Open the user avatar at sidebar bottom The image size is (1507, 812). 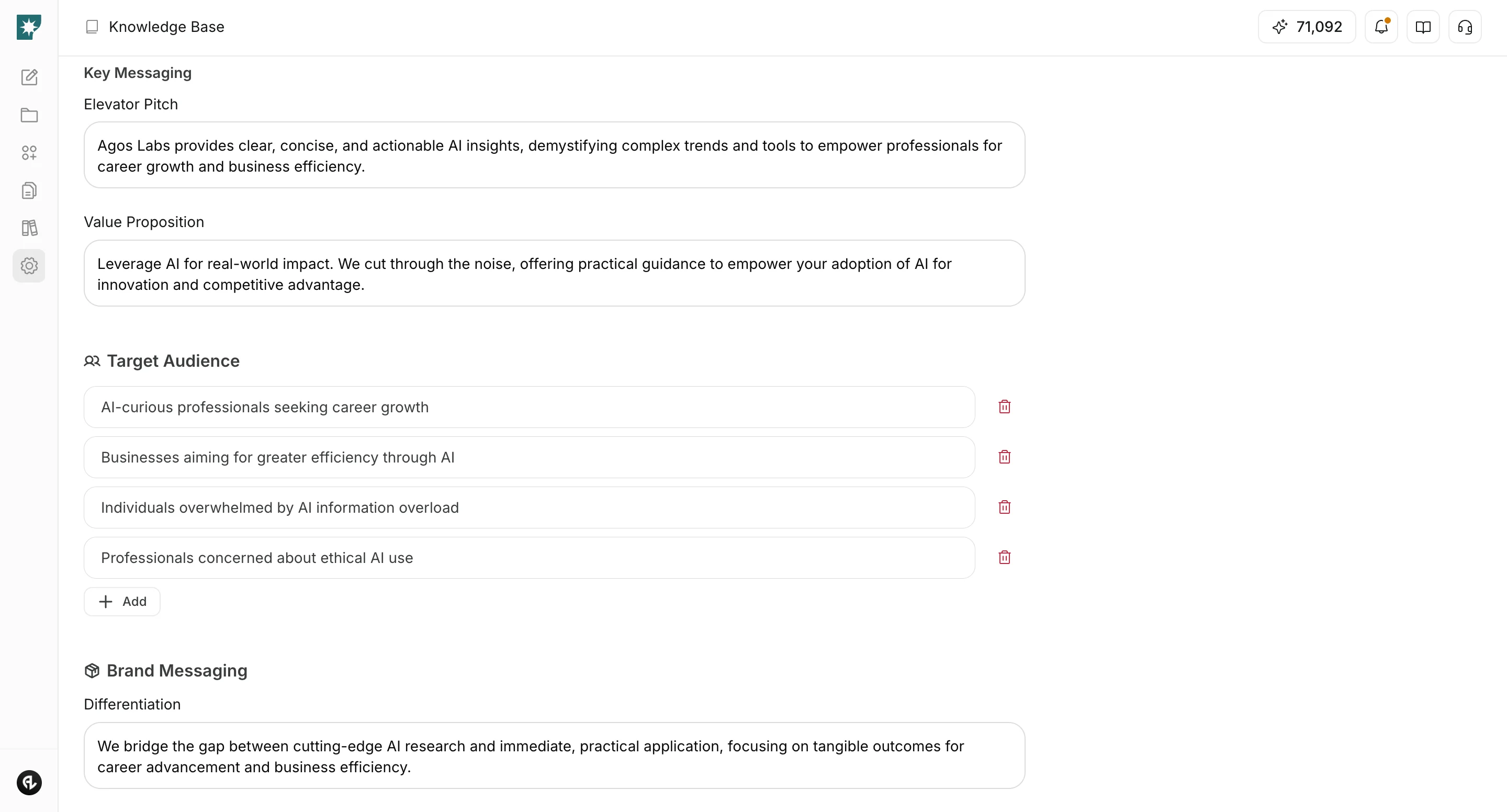pos(29,783)
